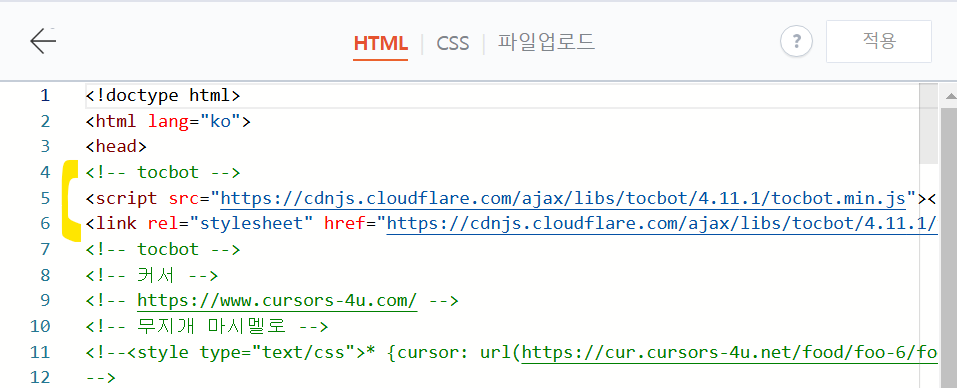Screen dimensions: 957x388
Task: Click the cursors-4u.com URL on line 9
Action: click(x=277, y=301)
